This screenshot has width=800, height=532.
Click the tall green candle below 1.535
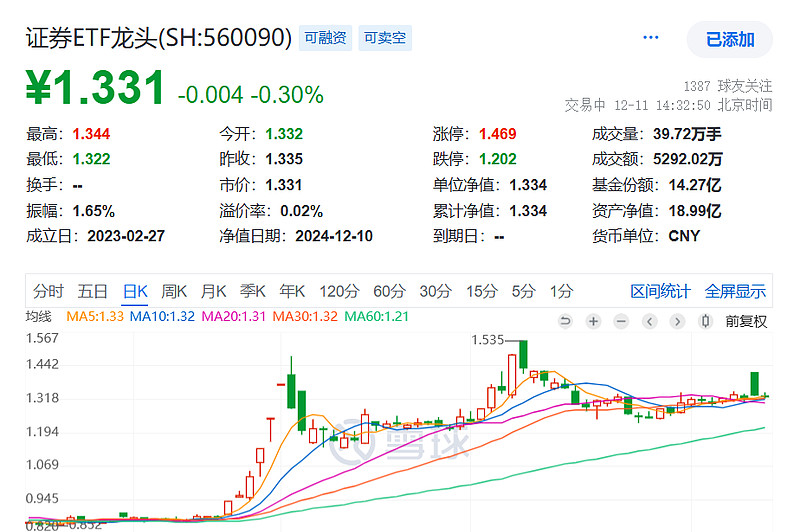(x=523, y=354)
